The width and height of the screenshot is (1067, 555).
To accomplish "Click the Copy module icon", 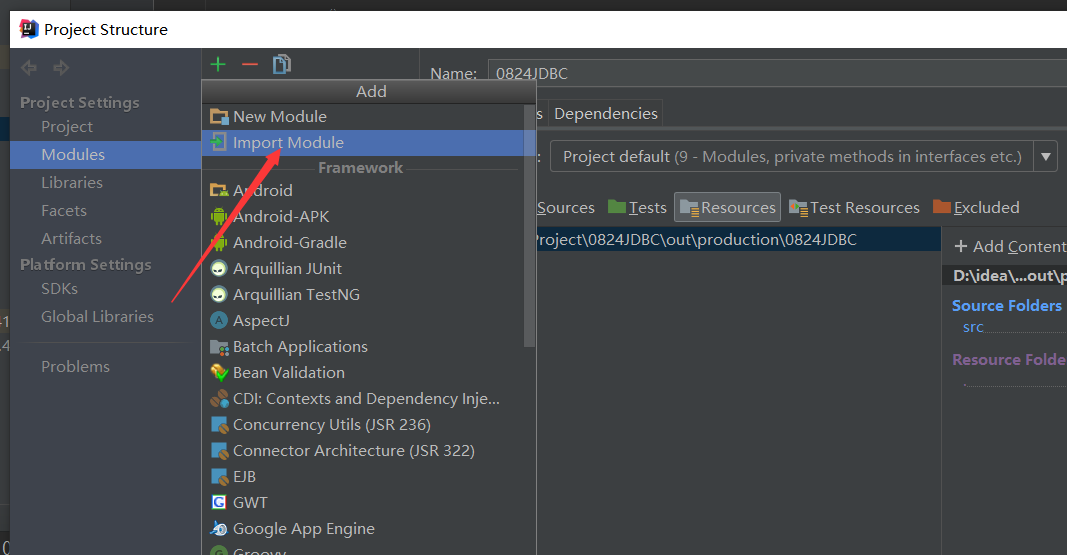I will 282,64.
